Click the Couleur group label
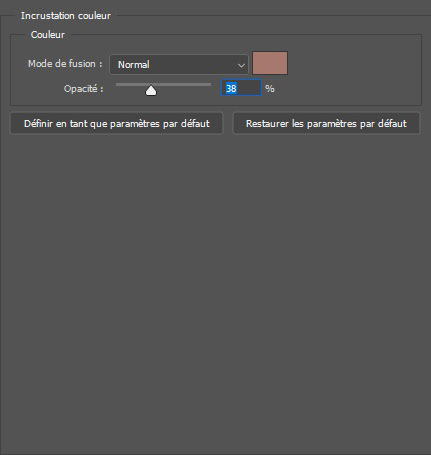 pos(48,35)
